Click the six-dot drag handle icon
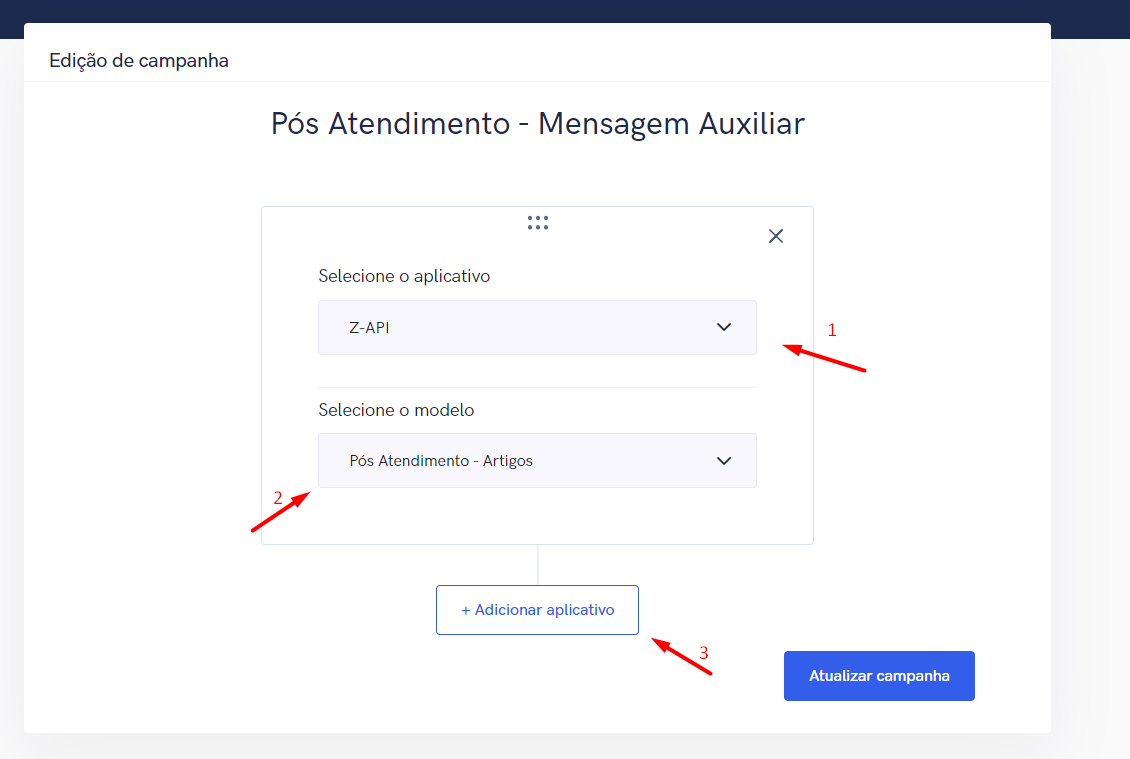This screenshot has height=759, width=1130. [x=538, y=223]
